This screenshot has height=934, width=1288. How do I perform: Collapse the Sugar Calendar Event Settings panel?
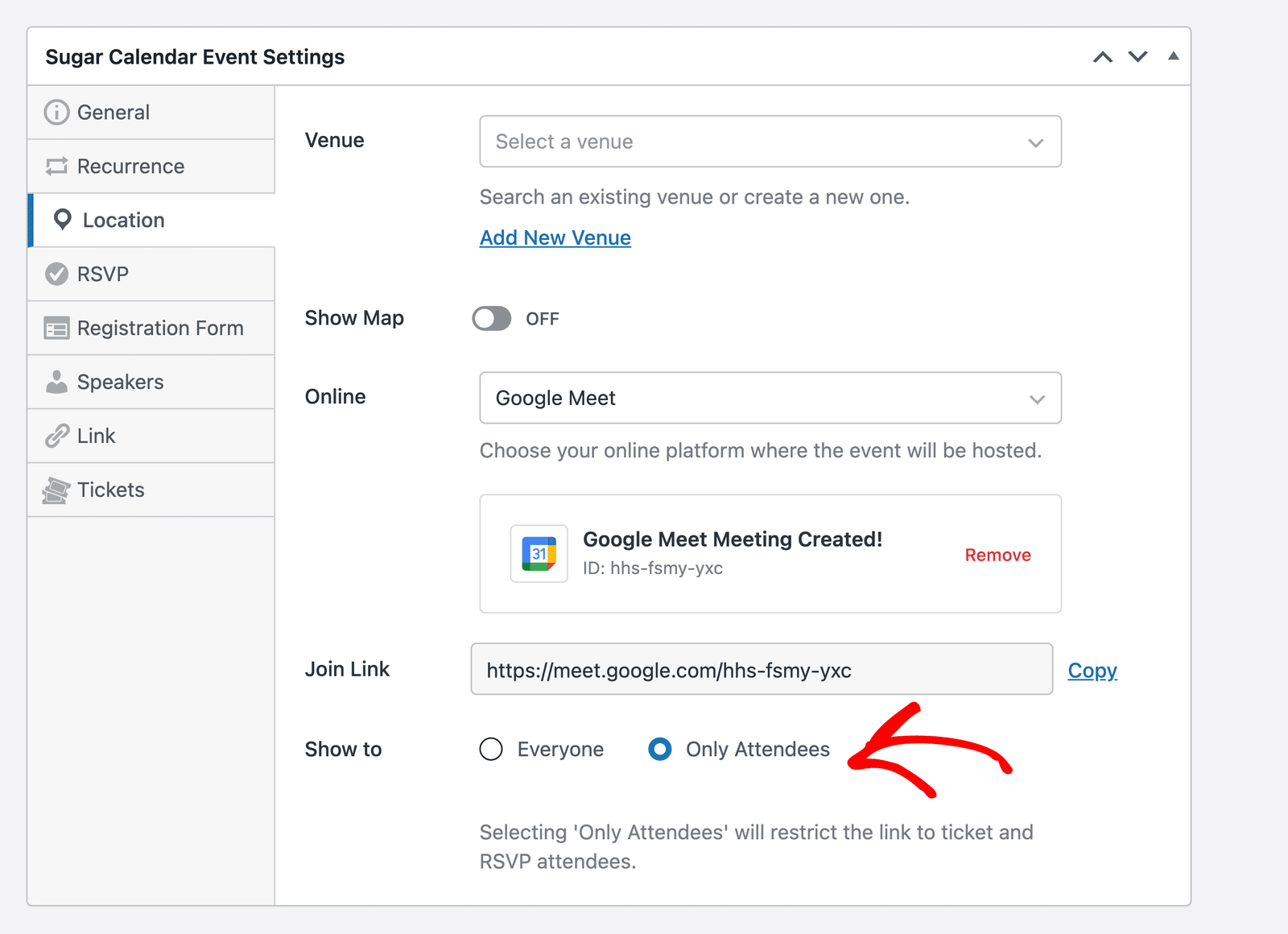pos(1174,56)
